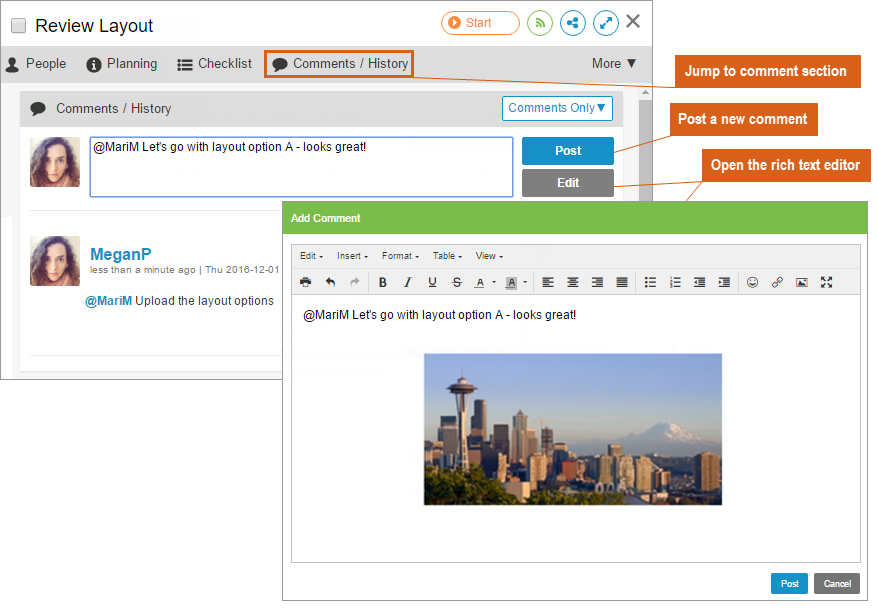Image resolution: width=878 pixels, height=609 pixels.
Task: Open the text color picker arrow
Action: click(494, 283)
